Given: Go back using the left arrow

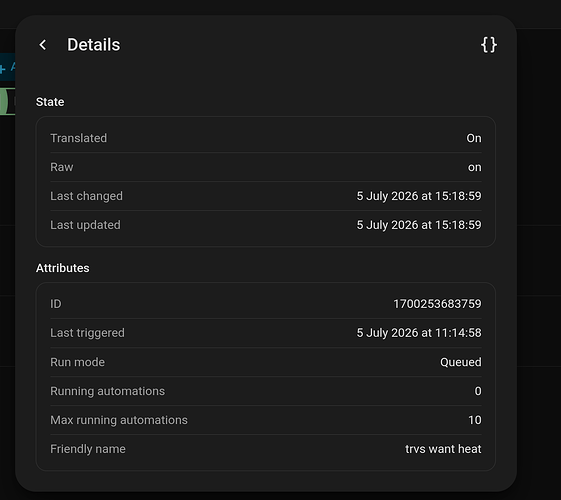Looking at the screenshot, I should (43, 45).
